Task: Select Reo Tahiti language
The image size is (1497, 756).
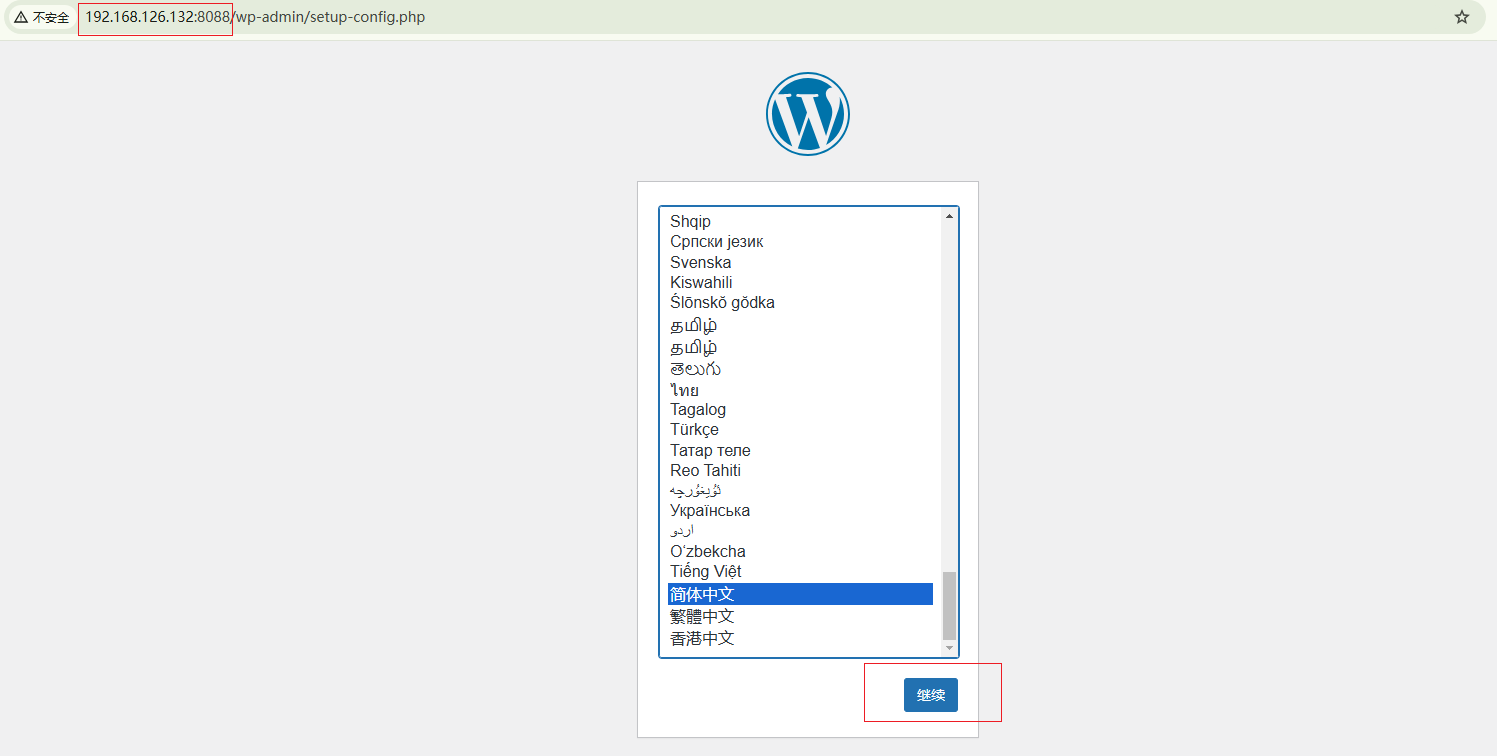Action: coord(800,470)
